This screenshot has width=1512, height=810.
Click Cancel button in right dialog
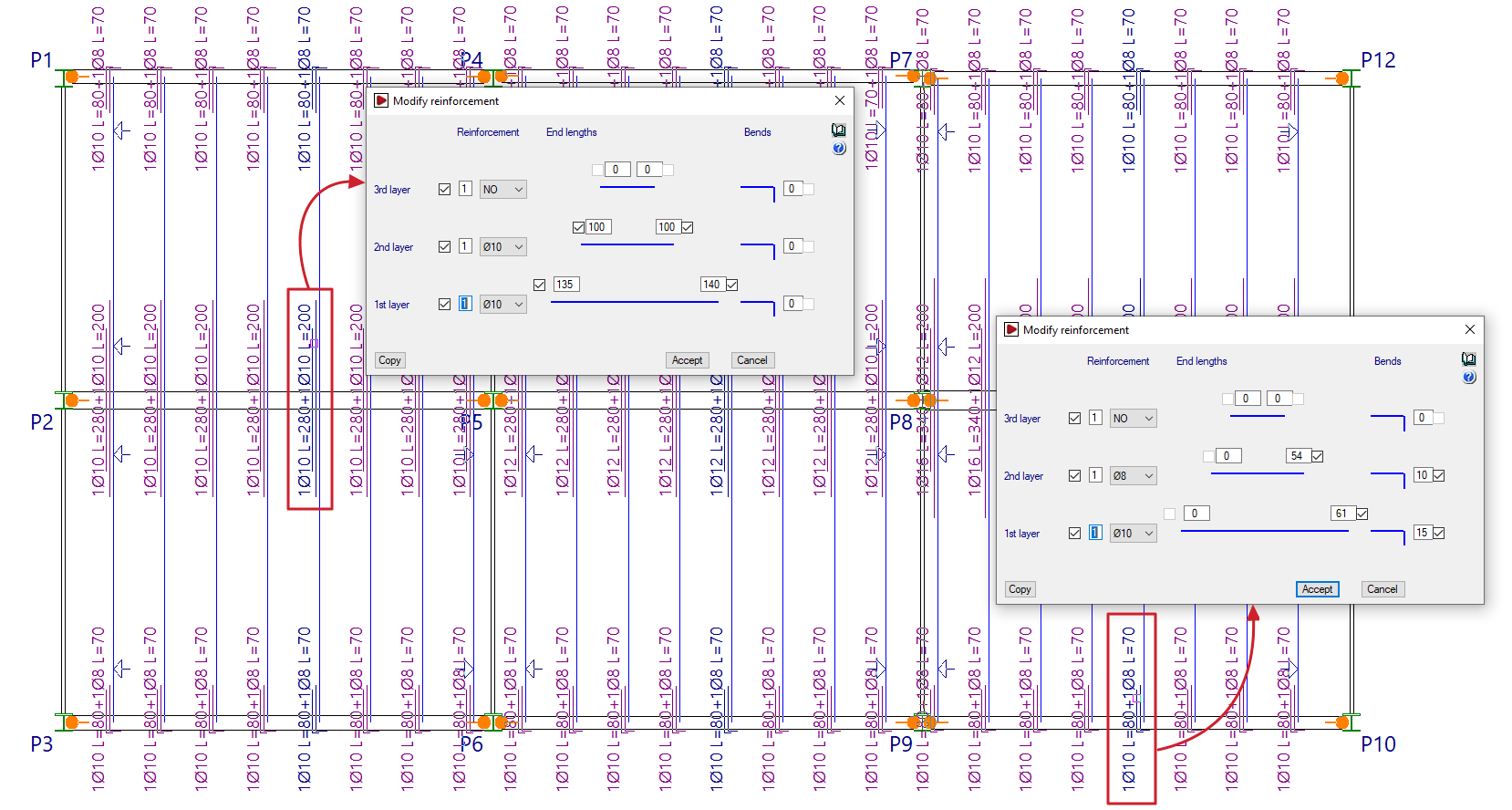point(1383,589)
